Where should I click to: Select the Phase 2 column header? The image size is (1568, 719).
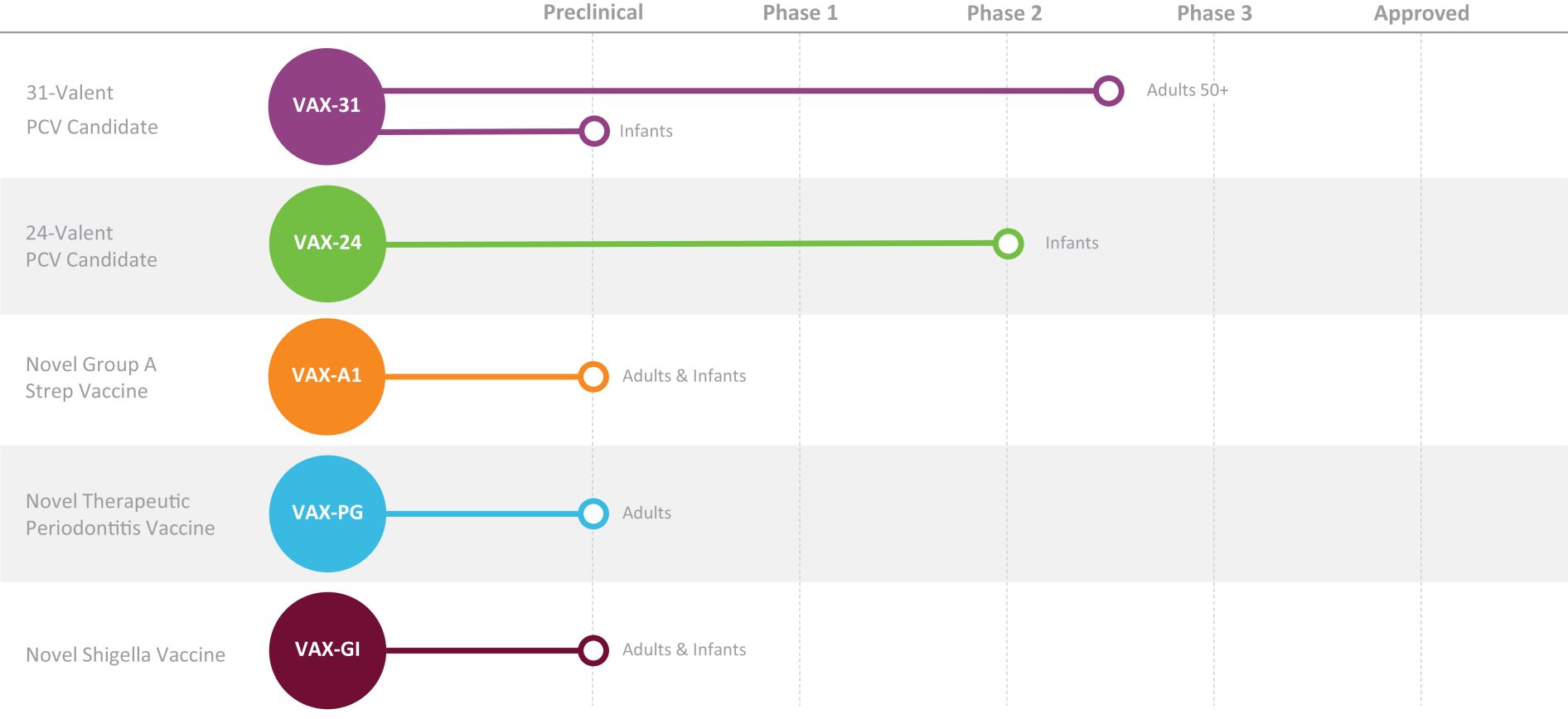(1004, 13)
